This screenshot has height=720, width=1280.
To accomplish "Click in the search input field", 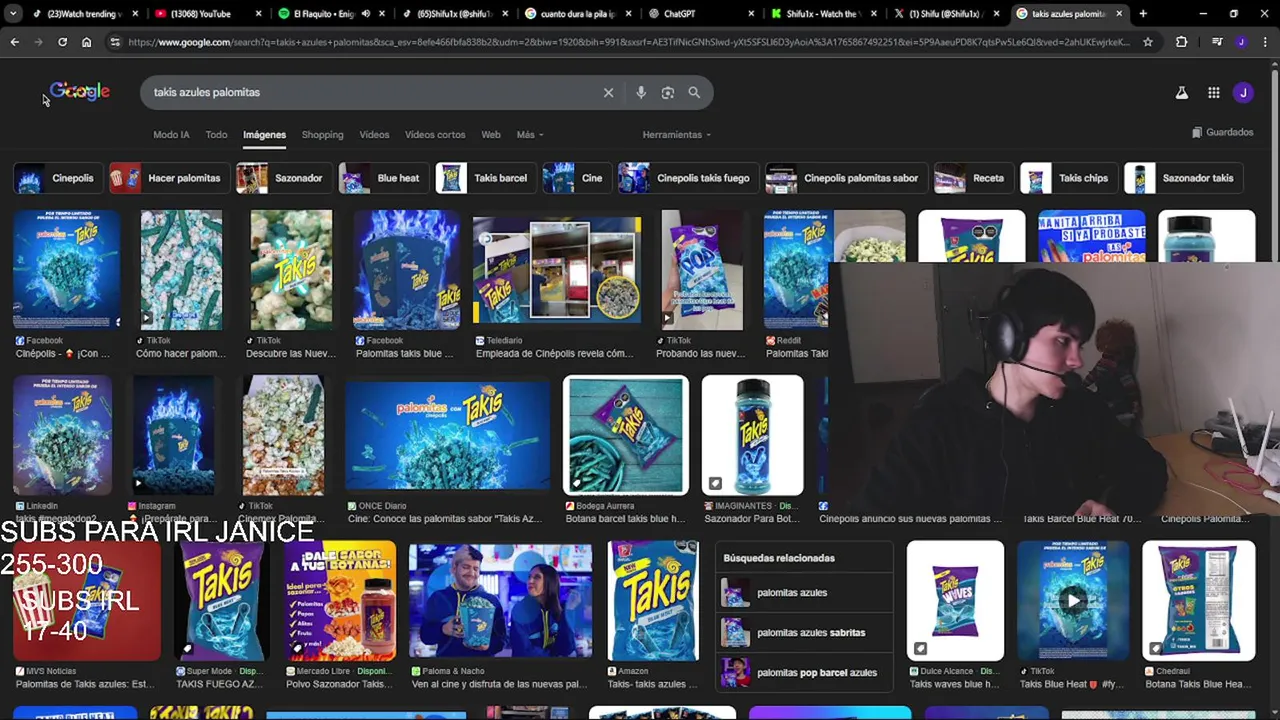I will [x=370, y=92].
